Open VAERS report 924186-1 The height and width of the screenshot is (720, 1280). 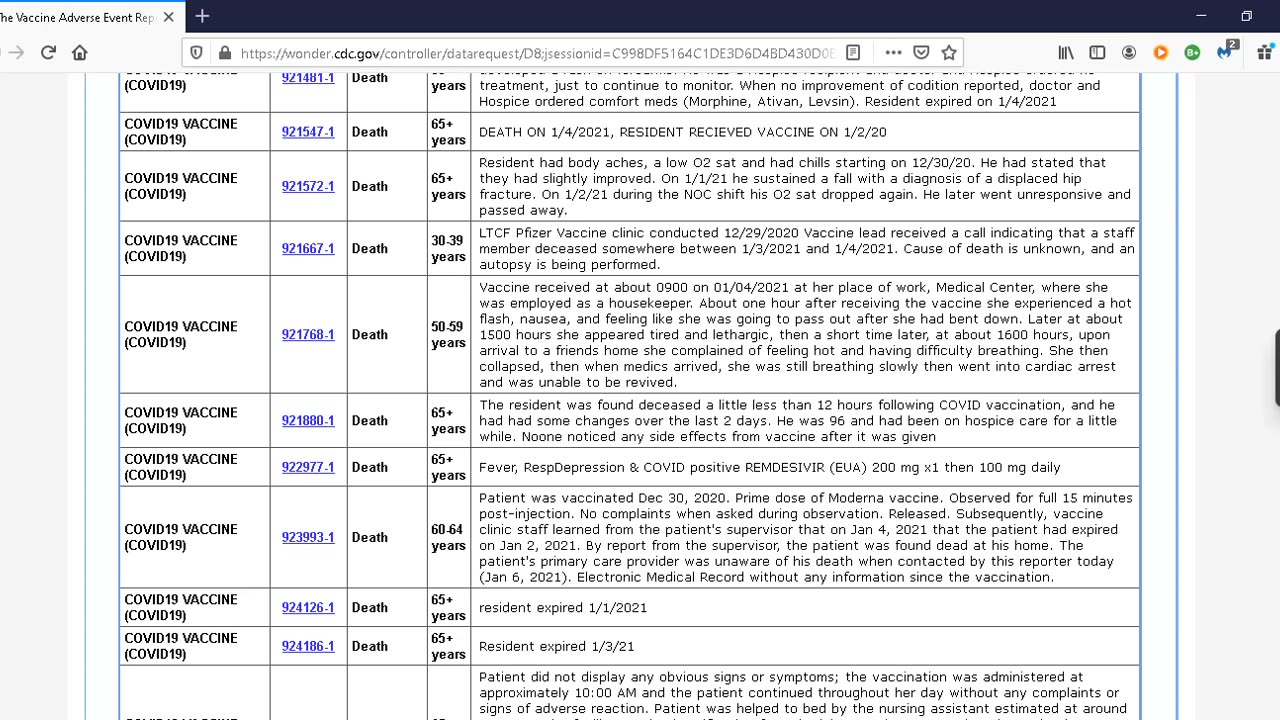(x=308, y=646)
